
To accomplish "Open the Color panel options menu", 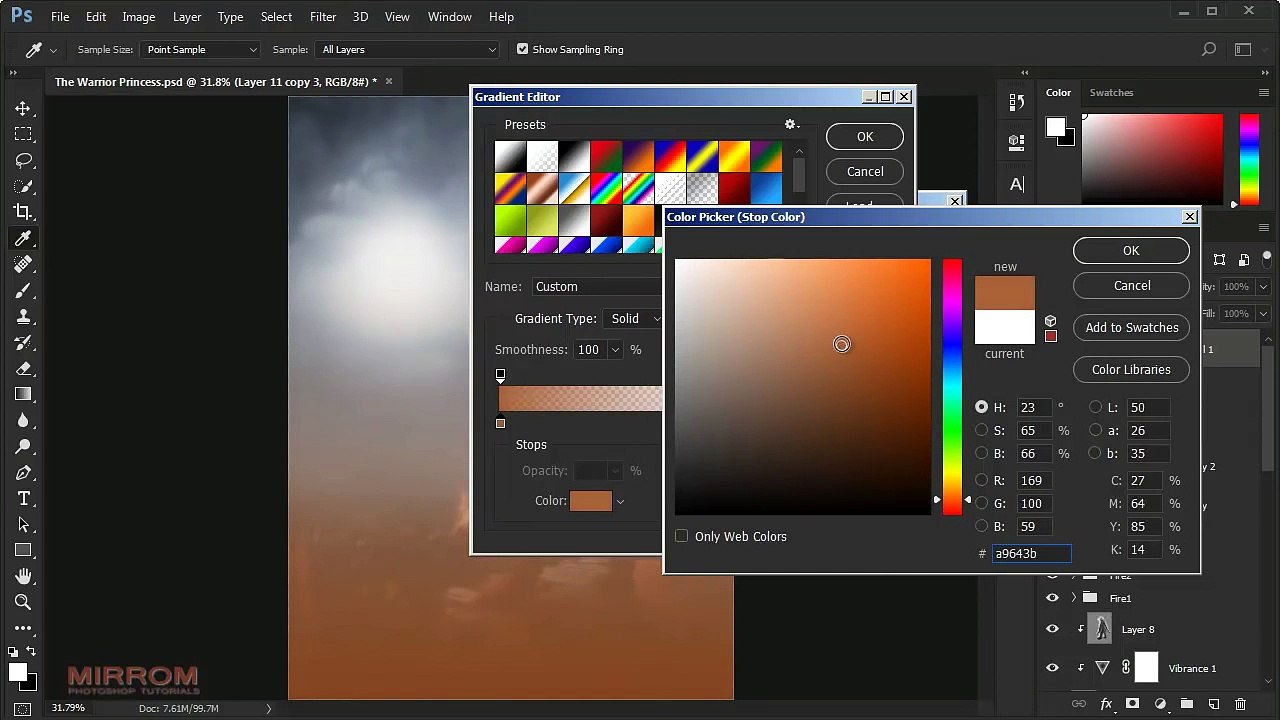I will pos(1264,92).
